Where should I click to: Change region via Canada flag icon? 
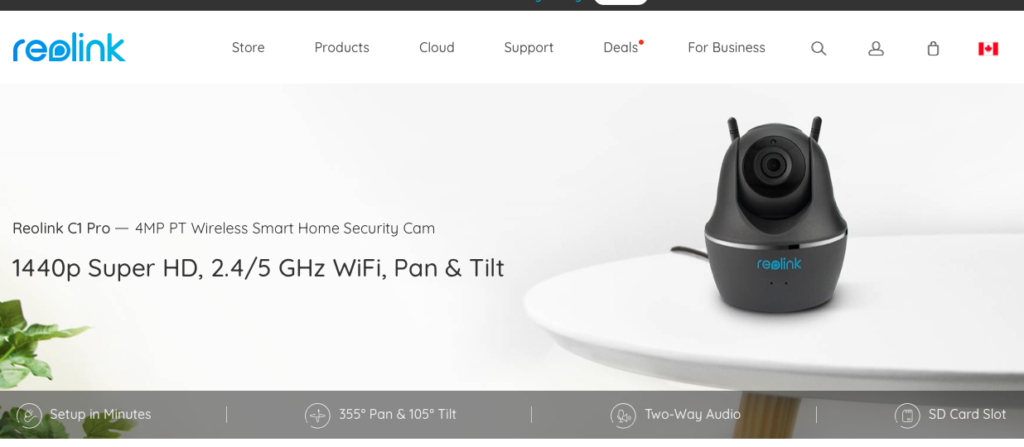pyautogui.click(x=987, y=48)
